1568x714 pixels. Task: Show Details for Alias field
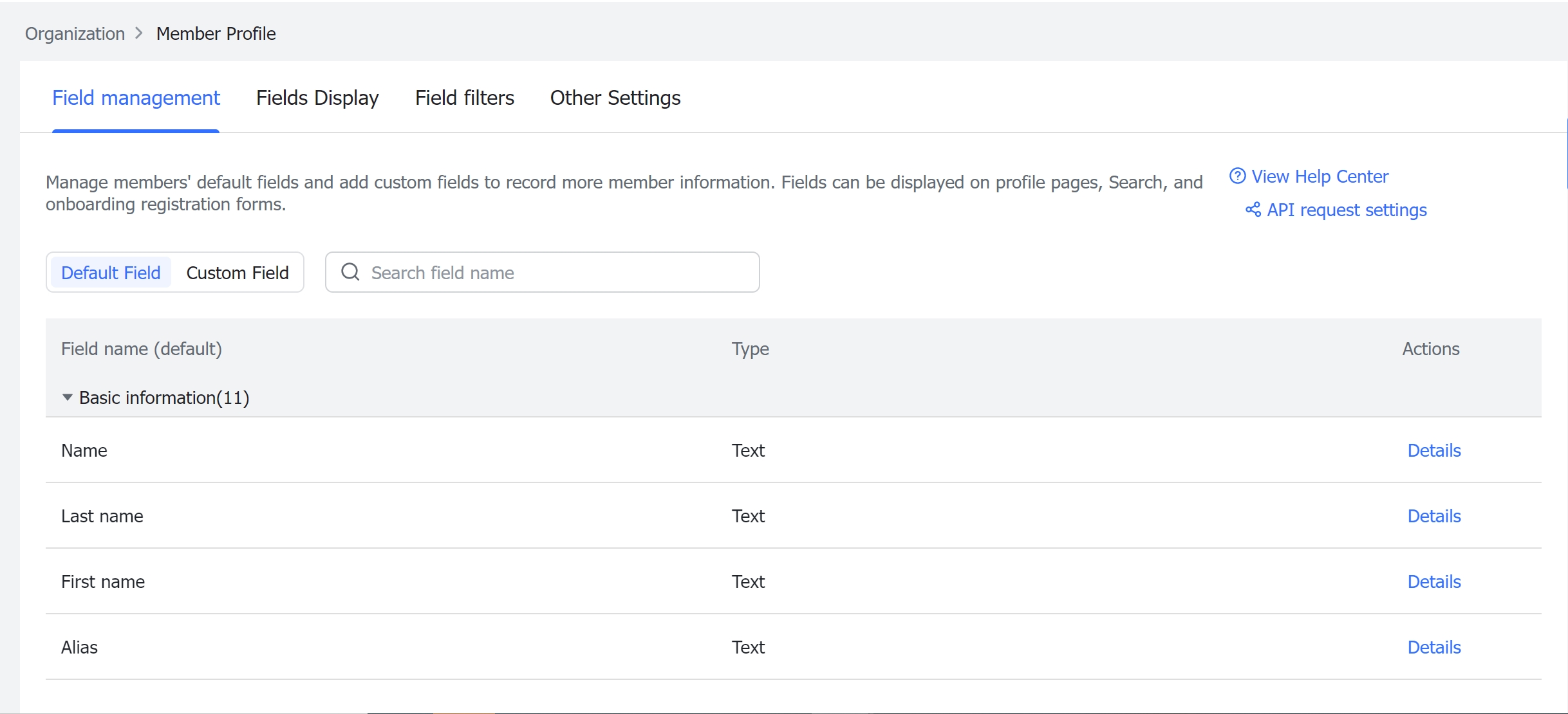pos(1433,647)
